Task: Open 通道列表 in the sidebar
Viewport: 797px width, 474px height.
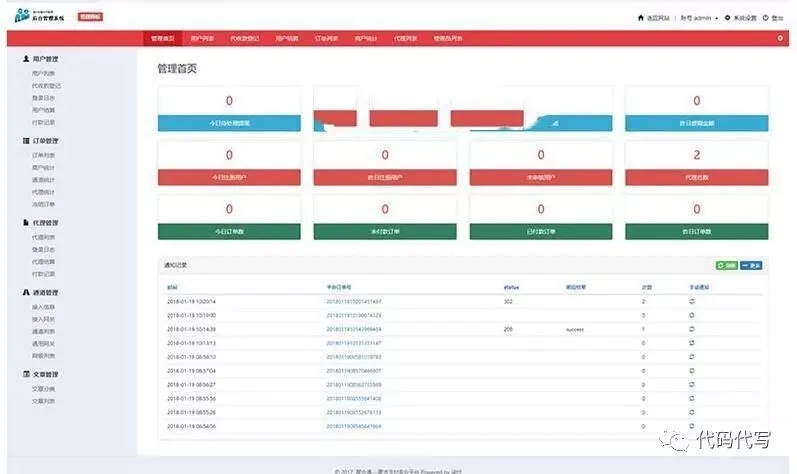Action: click(x=43, y=331)
